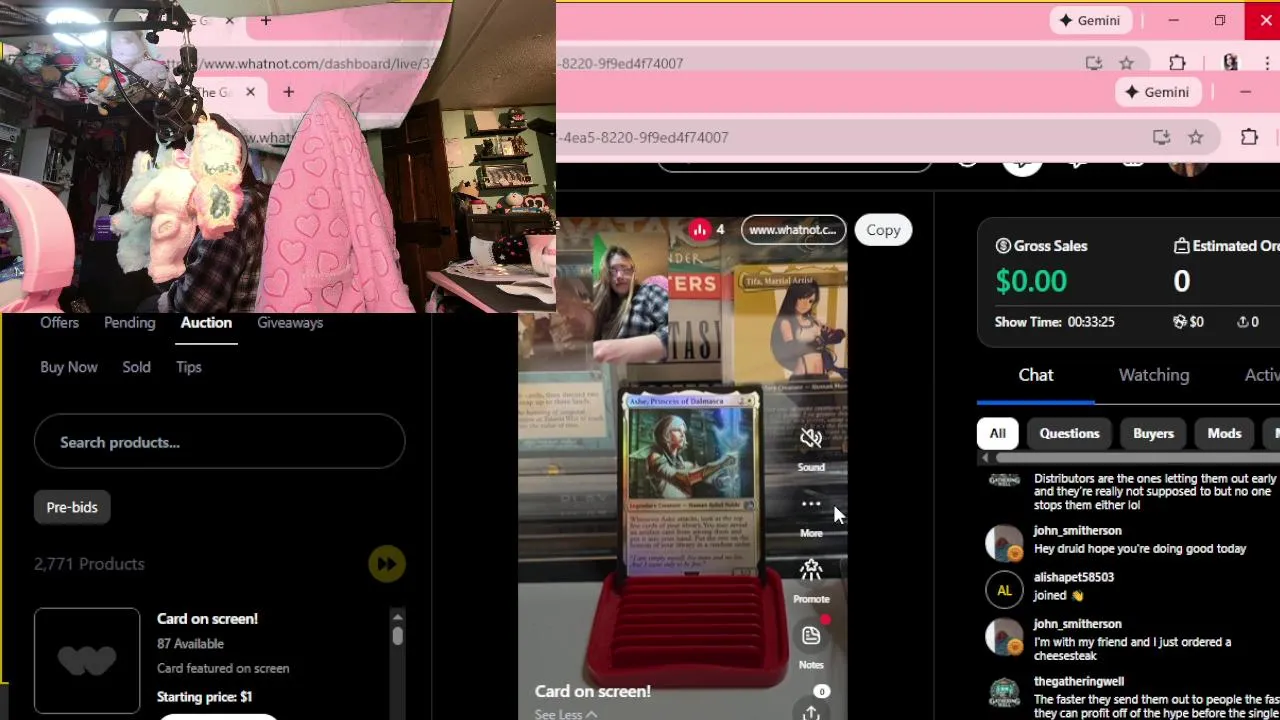The width and height of the screenshot is (1280, 720).
Task: Filter chat by Questions
Action: [x=1069, y=433]
